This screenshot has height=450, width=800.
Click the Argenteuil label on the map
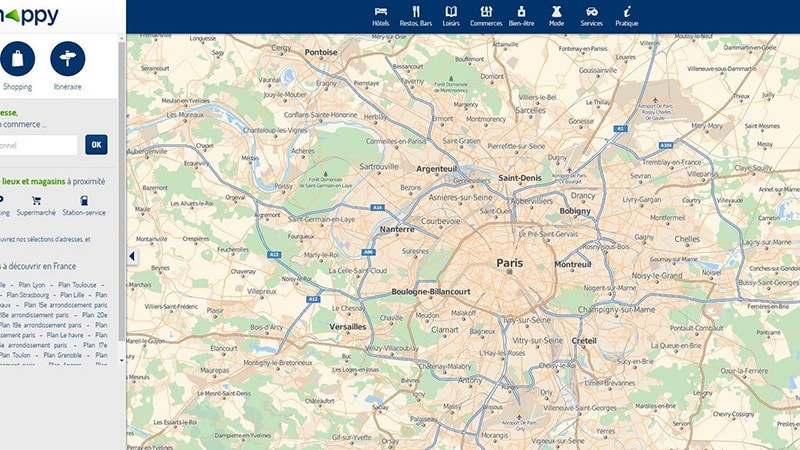(x=437, y=169)
